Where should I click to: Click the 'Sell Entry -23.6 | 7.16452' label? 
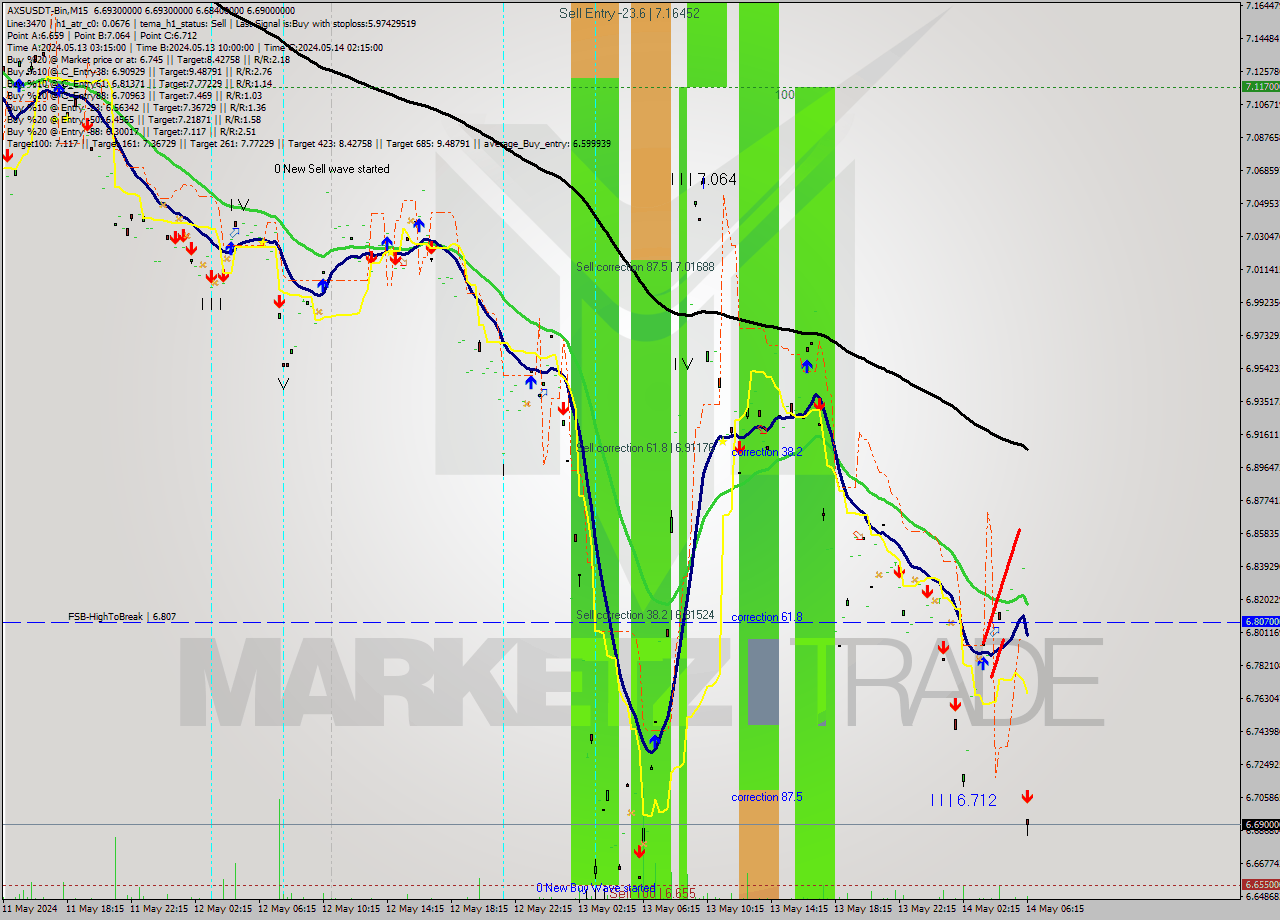pyautogui.click(x=629, y=13)
